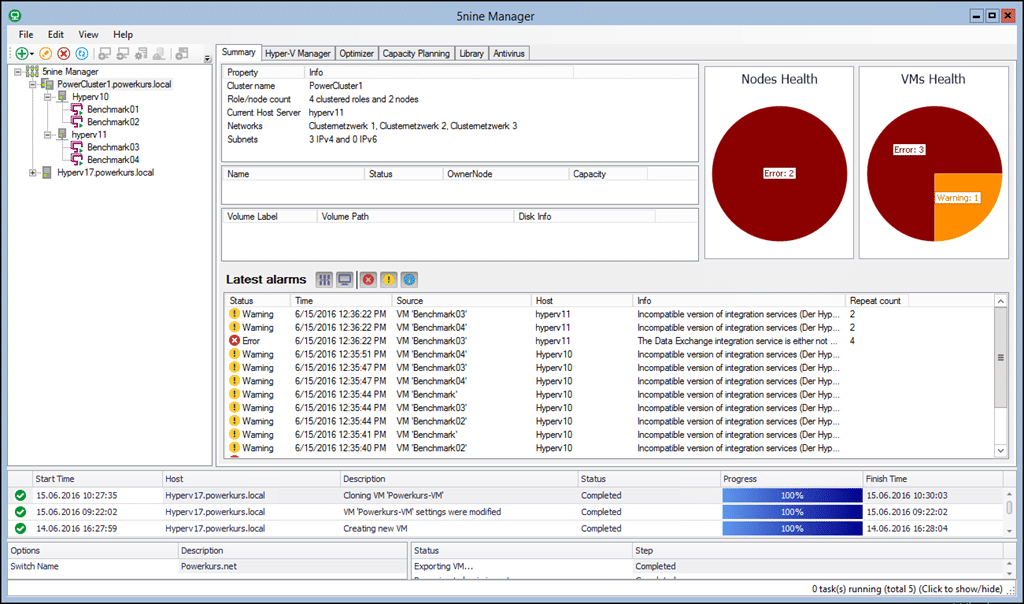The height and width of the screenshot is (604, 1024).
Task: Toggle the VM monitor alarm filter button
Action: [x=345, y=279]
